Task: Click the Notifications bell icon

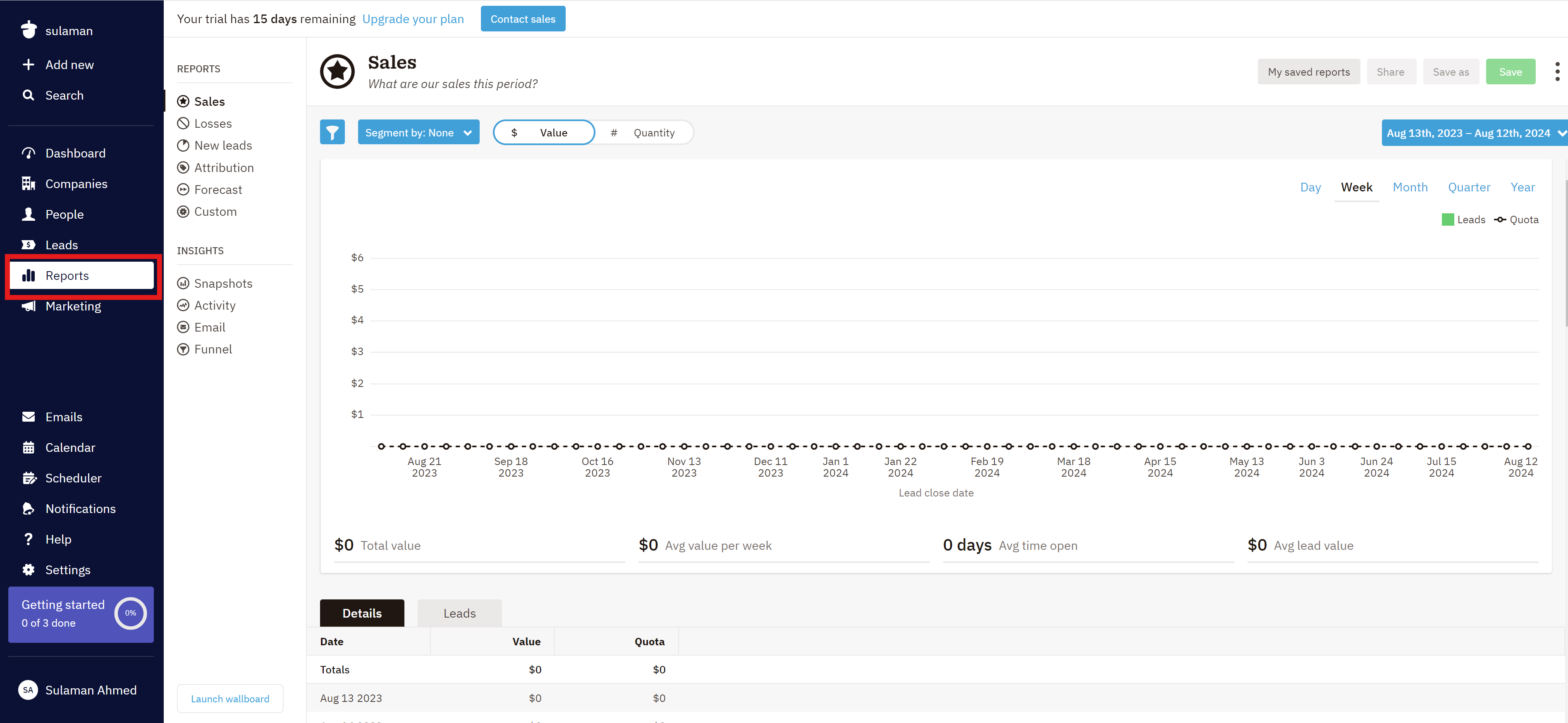Action: 28,508
